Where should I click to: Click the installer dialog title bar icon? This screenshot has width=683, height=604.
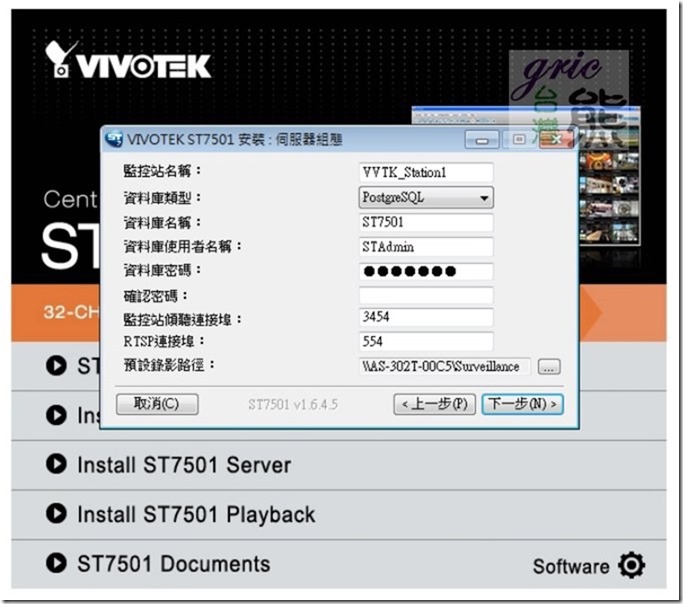(114, 139)
